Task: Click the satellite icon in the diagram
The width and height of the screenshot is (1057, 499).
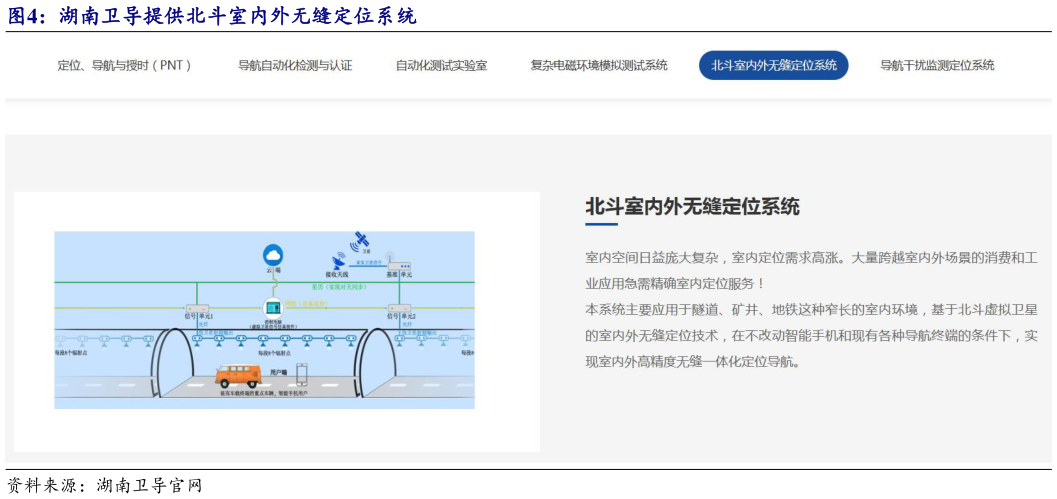Action: tap(360, 241)
